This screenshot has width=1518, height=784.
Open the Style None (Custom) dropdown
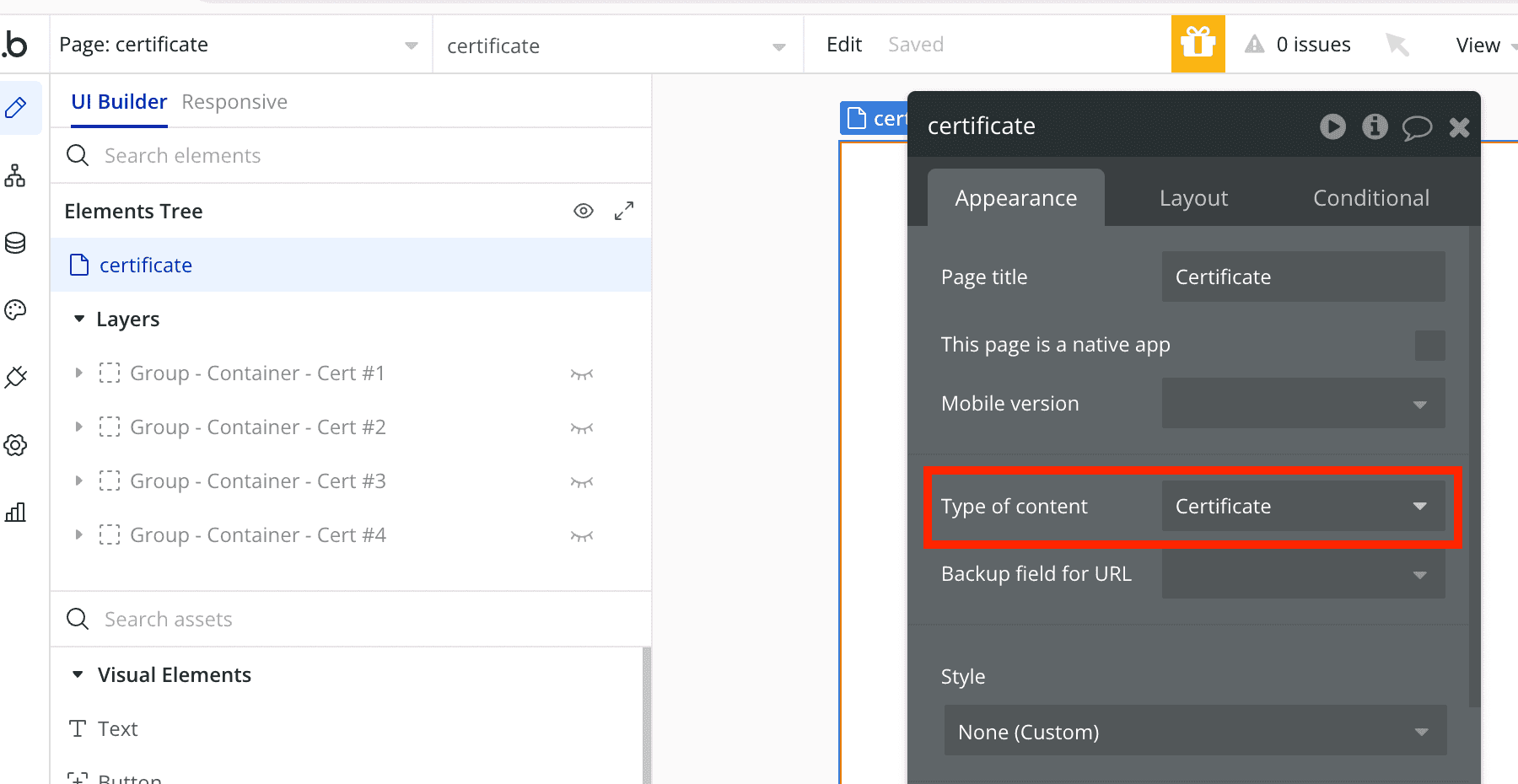pos(1195,731)
